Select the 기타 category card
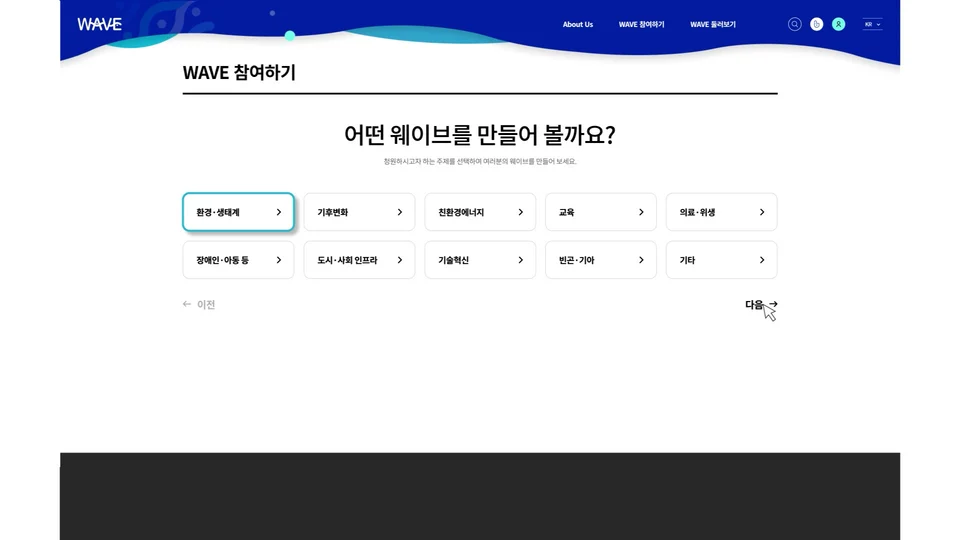960x540 pixels. pyautogui.click(x=721, y=260)
